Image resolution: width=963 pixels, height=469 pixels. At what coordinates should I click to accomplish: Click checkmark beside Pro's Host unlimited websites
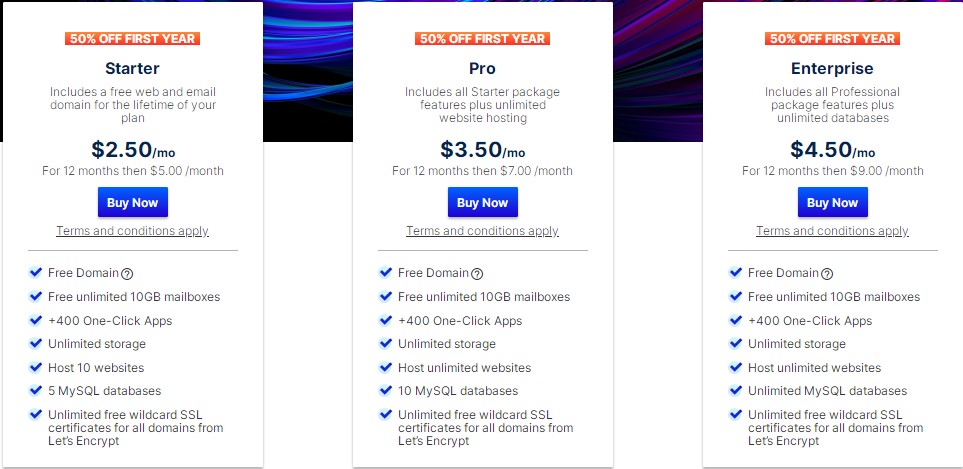(x=386, y=367)
